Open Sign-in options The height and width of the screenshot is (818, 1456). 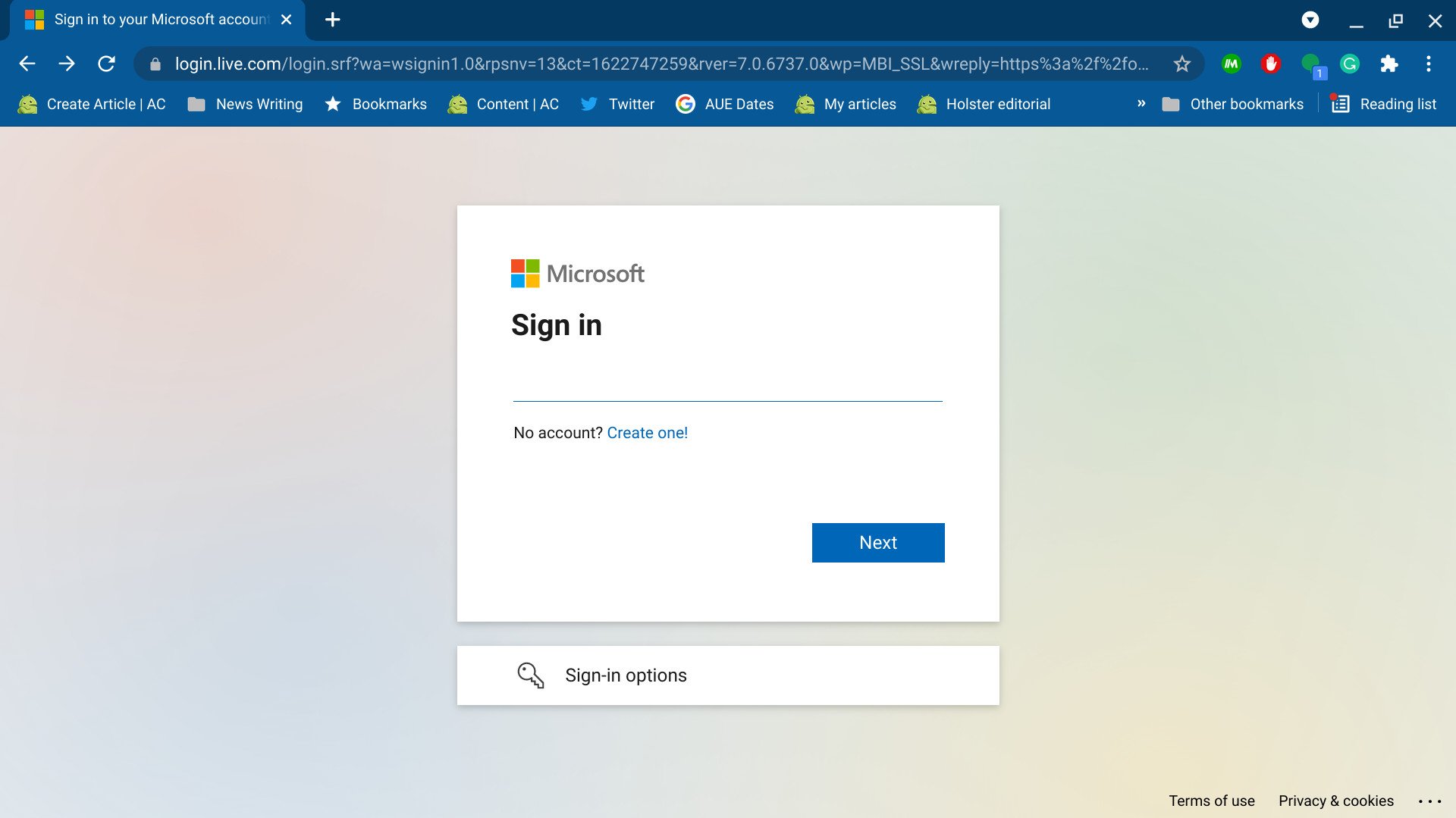point(728,675)
